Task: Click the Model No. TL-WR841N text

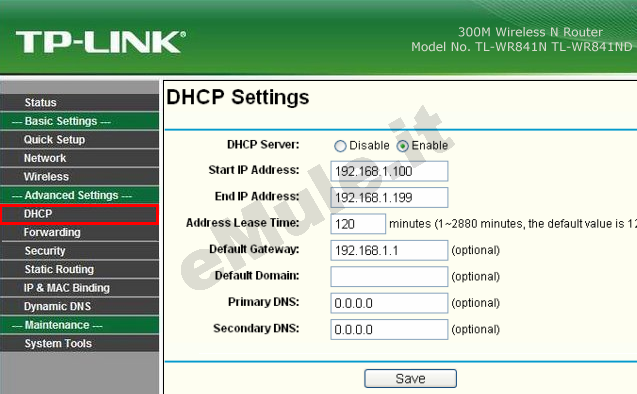Action: [522, 47]
